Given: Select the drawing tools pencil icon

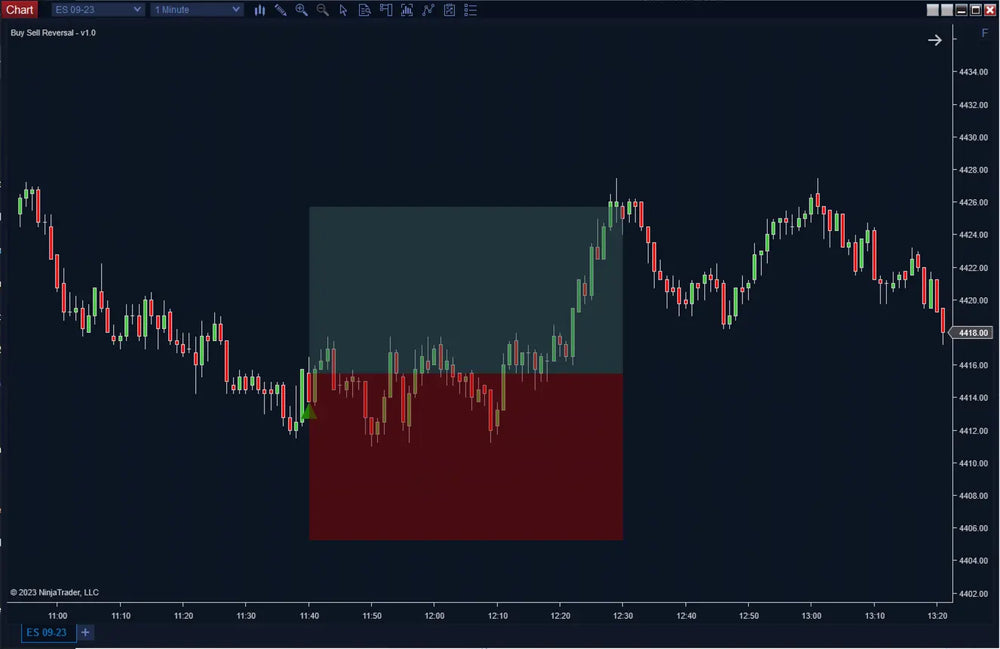Looking at the screenshot, I should pos(280,9).
